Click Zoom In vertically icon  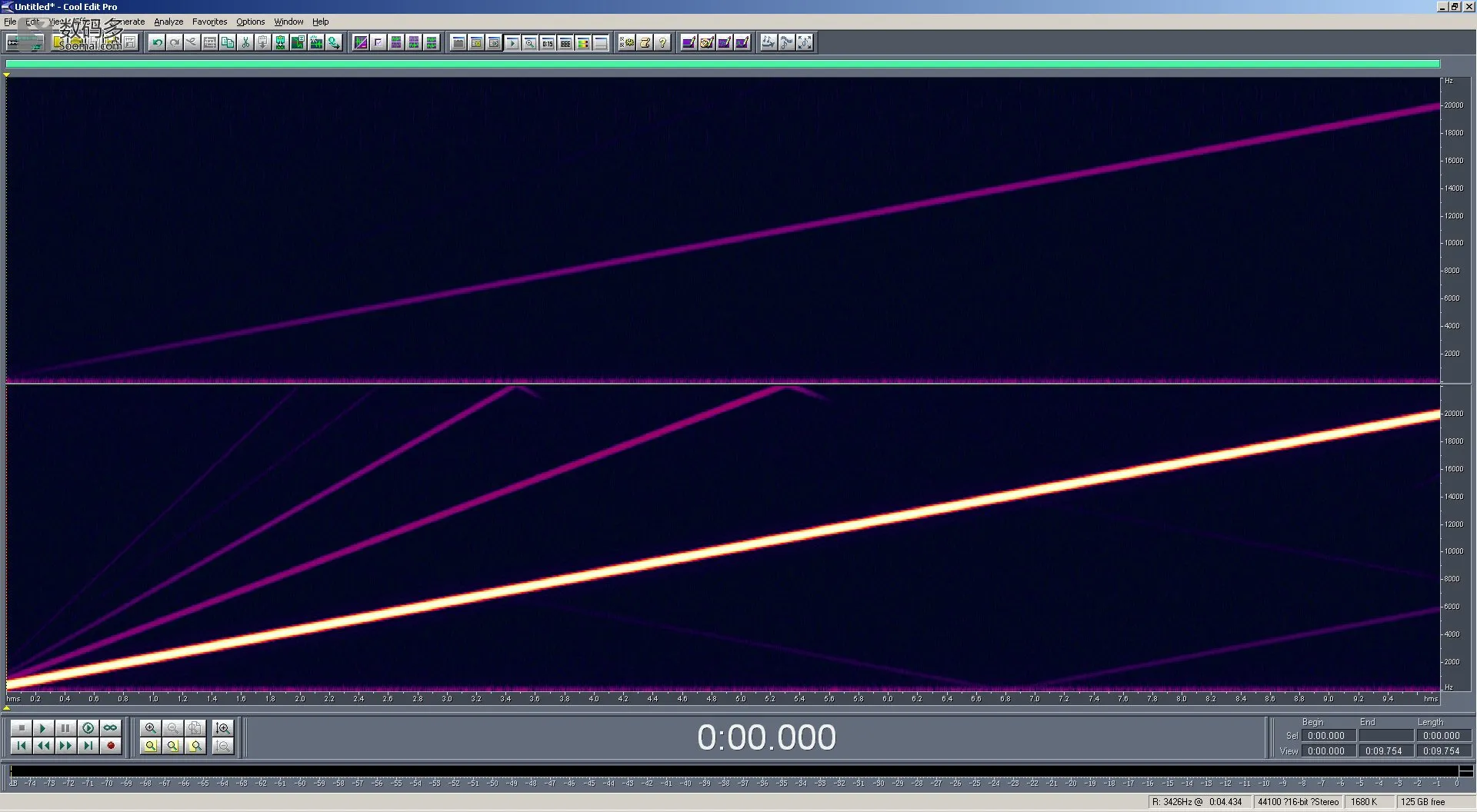pos(223,727)
